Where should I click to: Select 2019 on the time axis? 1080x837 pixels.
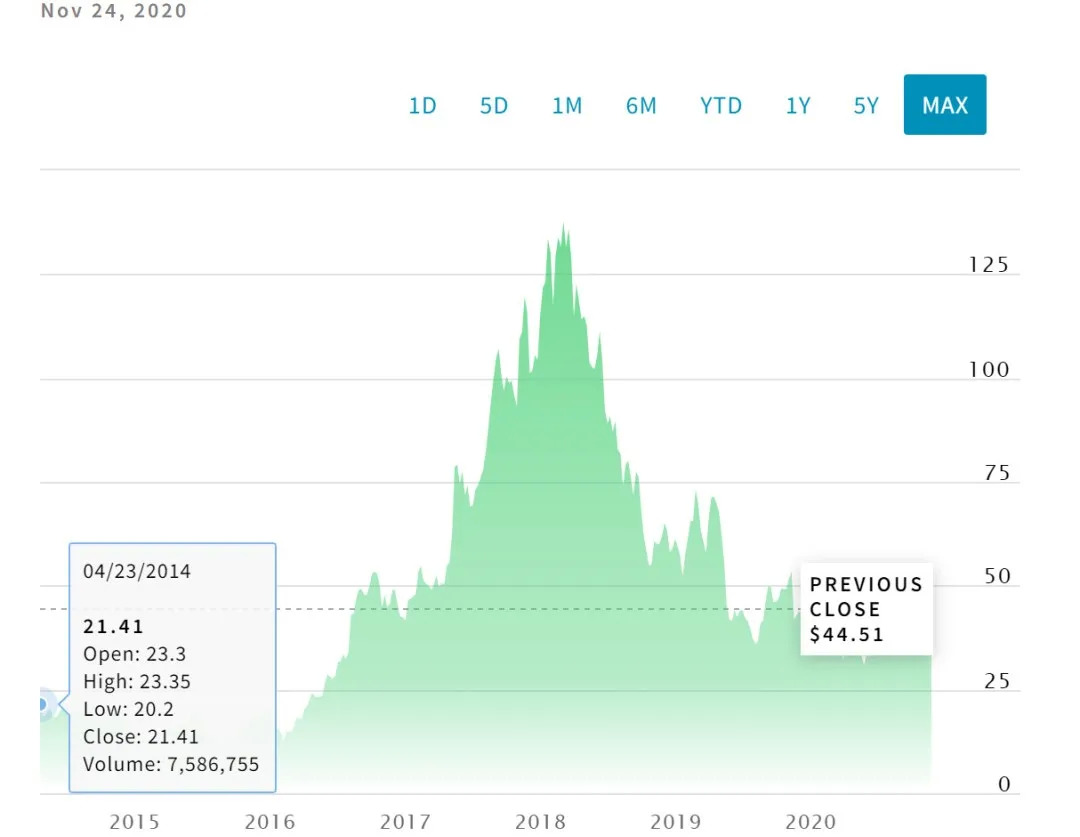click(x=675, y=822)
